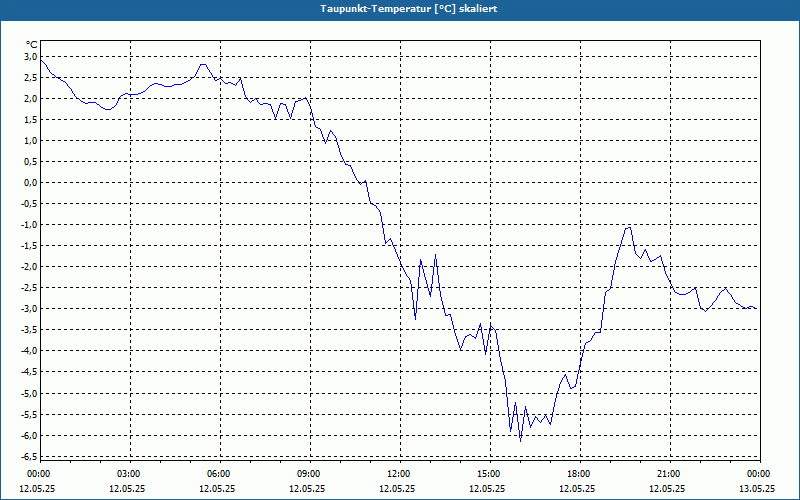The height and width of the screenshot is (500, 800).
Task: Click the '-1,0' y-axis label
Action: 29,224
